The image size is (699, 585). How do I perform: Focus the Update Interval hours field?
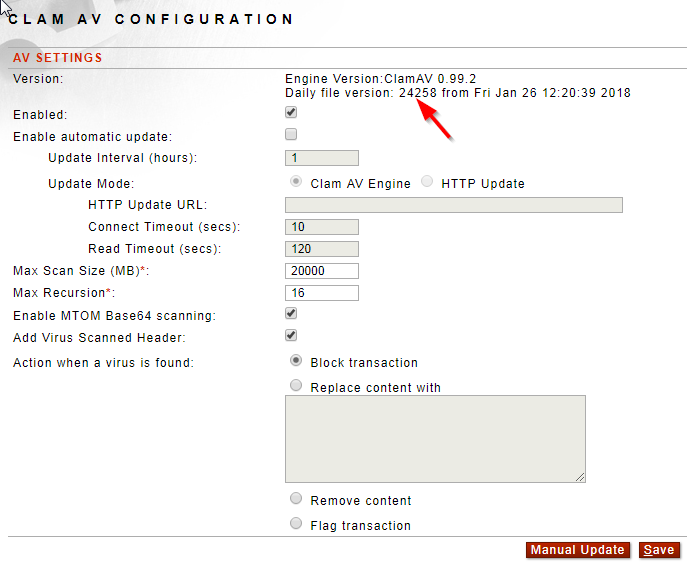(x=322, y=158)
